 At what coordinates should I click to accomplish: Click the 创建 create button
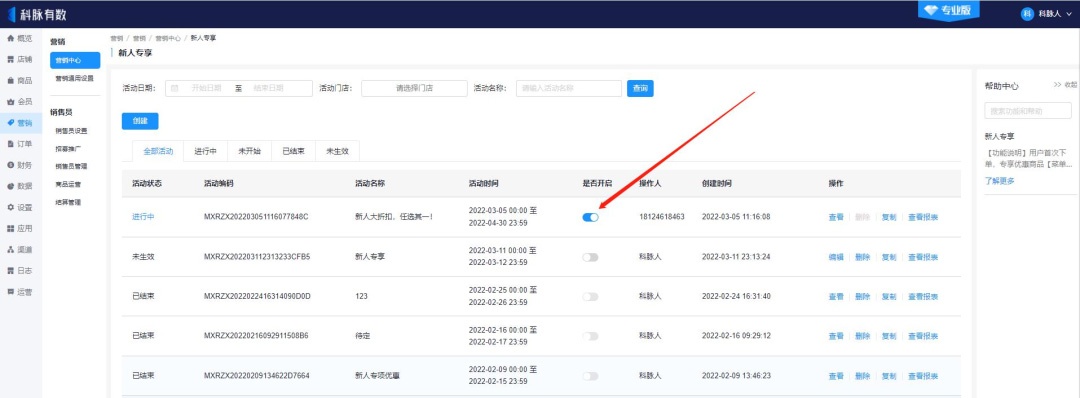click(x=140, y=121)
